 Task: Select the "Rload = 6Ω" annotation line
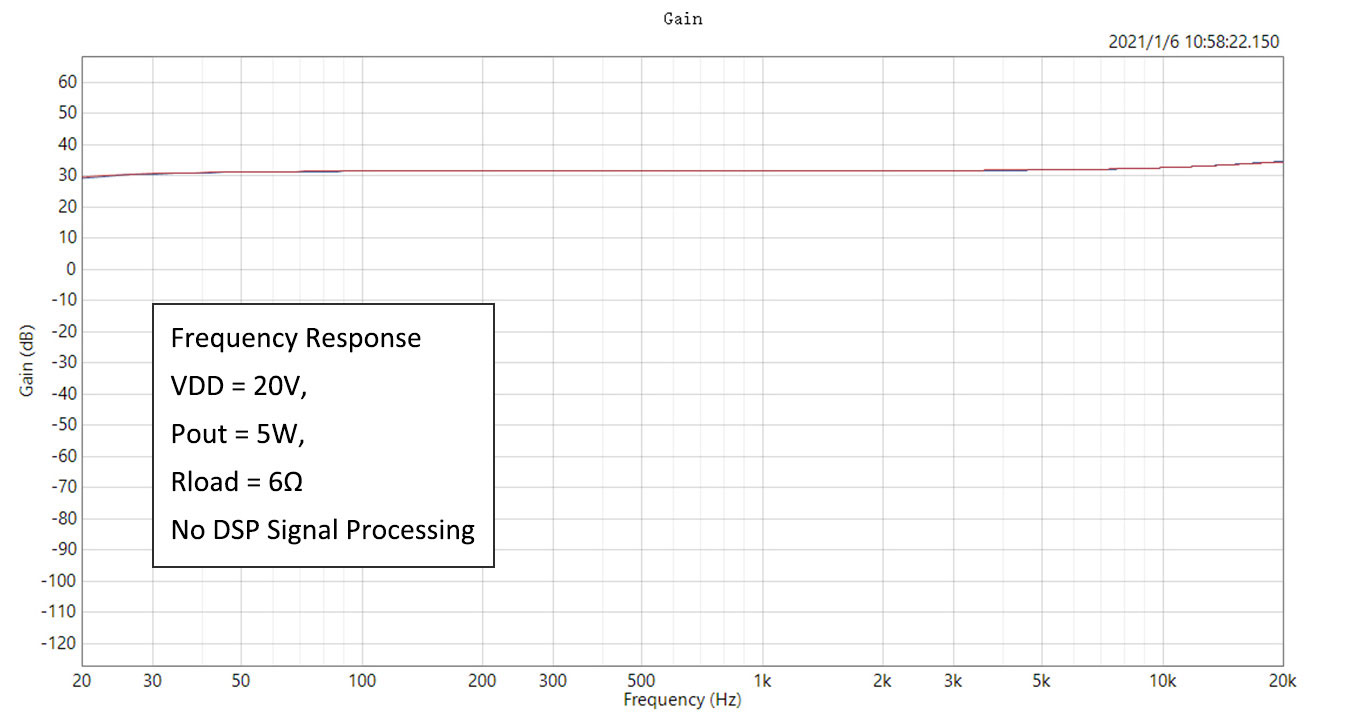click(237, 482)
